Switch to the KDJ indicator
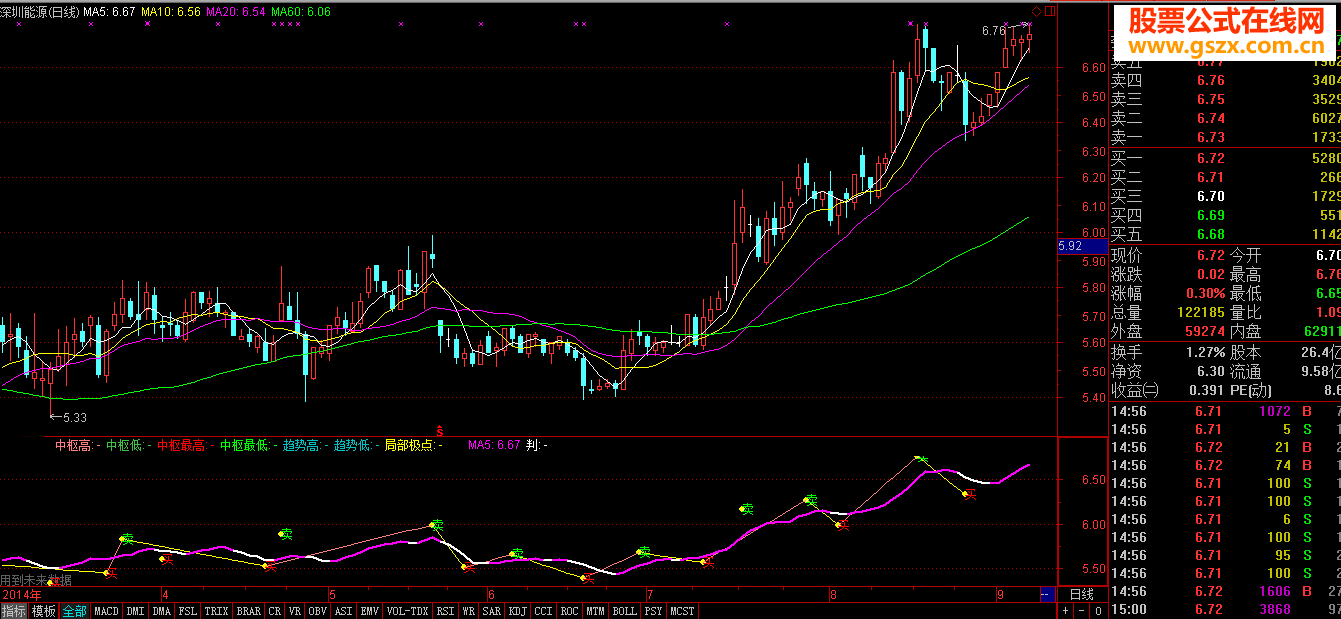 518,610
